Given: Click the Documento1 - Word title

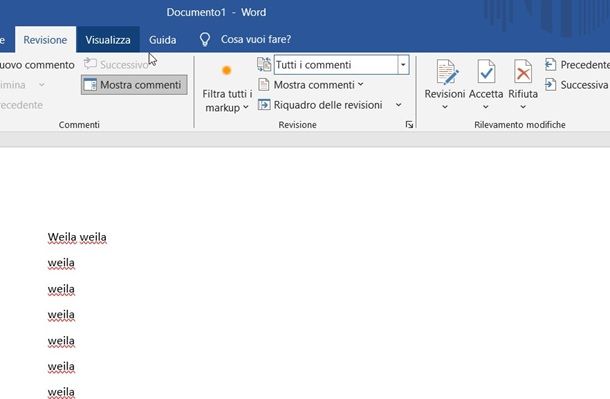Looking at the screenshot, I should coord(216,12).
